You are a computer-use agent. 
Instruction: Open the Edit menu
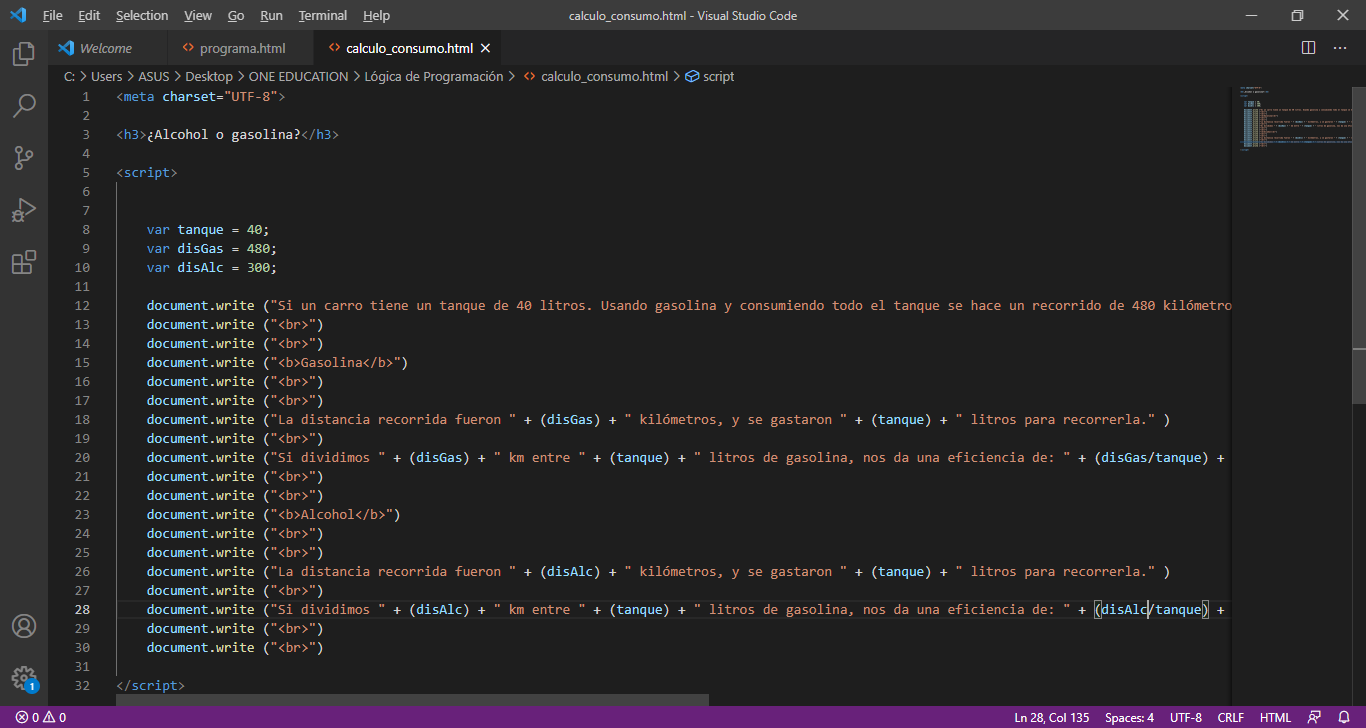click(x=89, y=16)
